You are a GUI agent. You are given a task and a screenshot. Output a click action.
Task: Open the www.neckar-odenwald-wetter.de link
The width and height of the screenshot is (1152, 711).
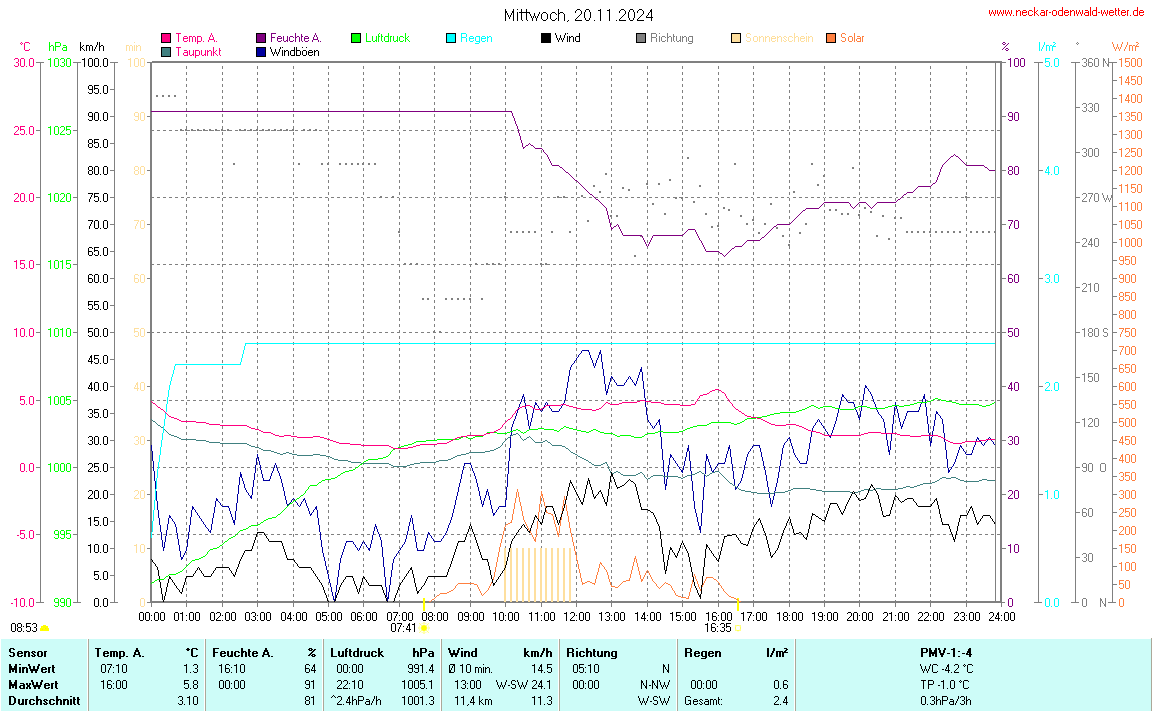(1066, 12)
